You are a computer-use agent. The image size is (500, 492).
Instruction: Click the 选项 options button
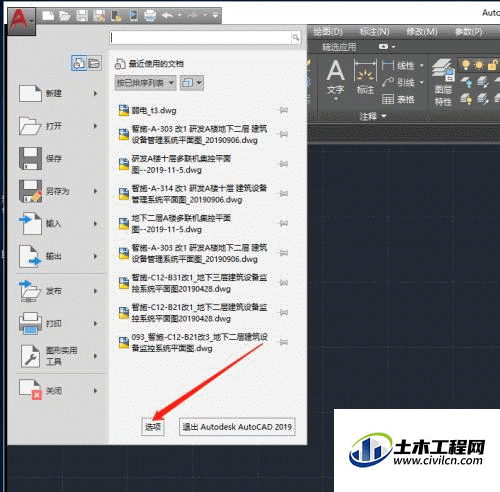click(x=153, y=427)
